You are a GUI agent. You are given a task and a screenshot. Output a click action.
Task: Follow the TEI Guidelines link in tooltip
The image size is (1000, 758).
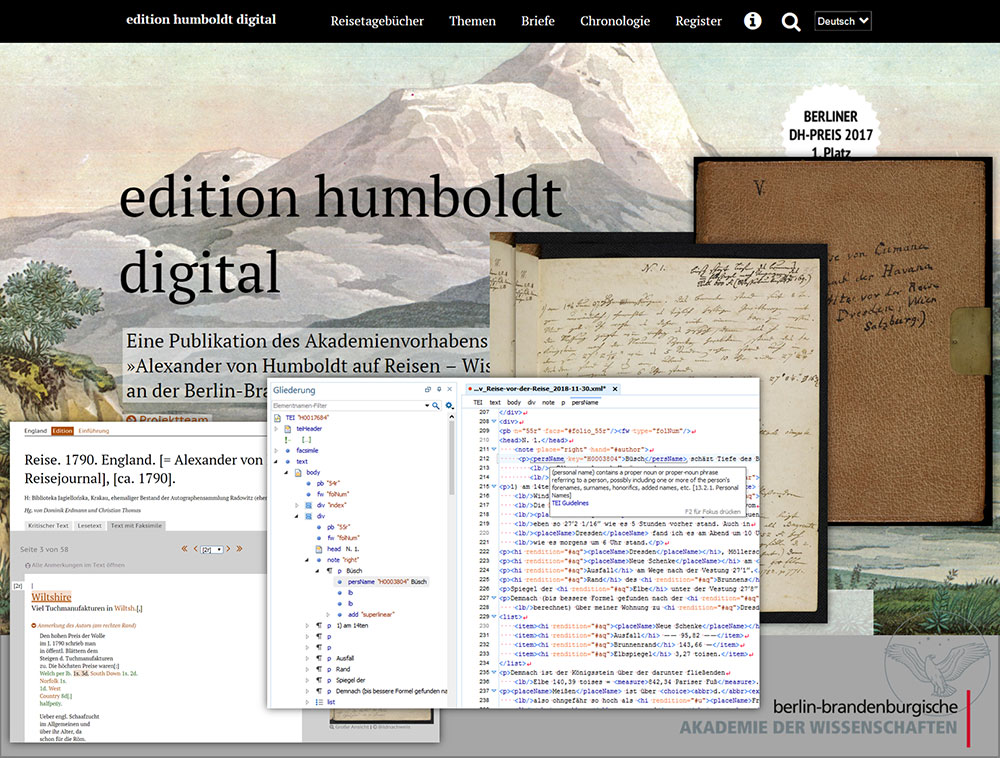(570, 503)
